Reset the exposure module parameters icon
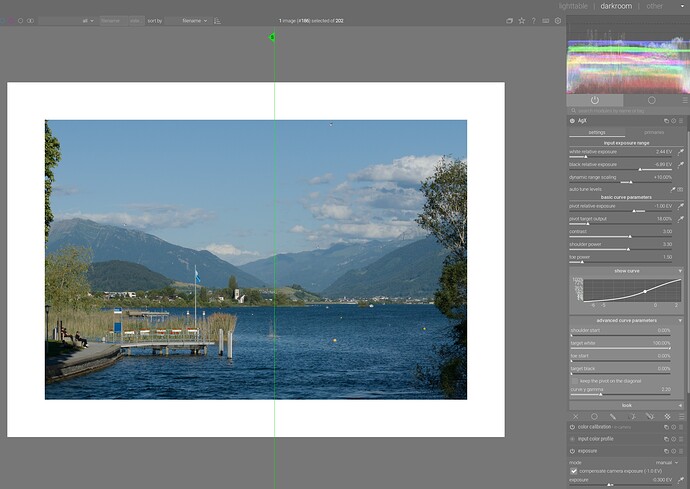 point(674,451)
